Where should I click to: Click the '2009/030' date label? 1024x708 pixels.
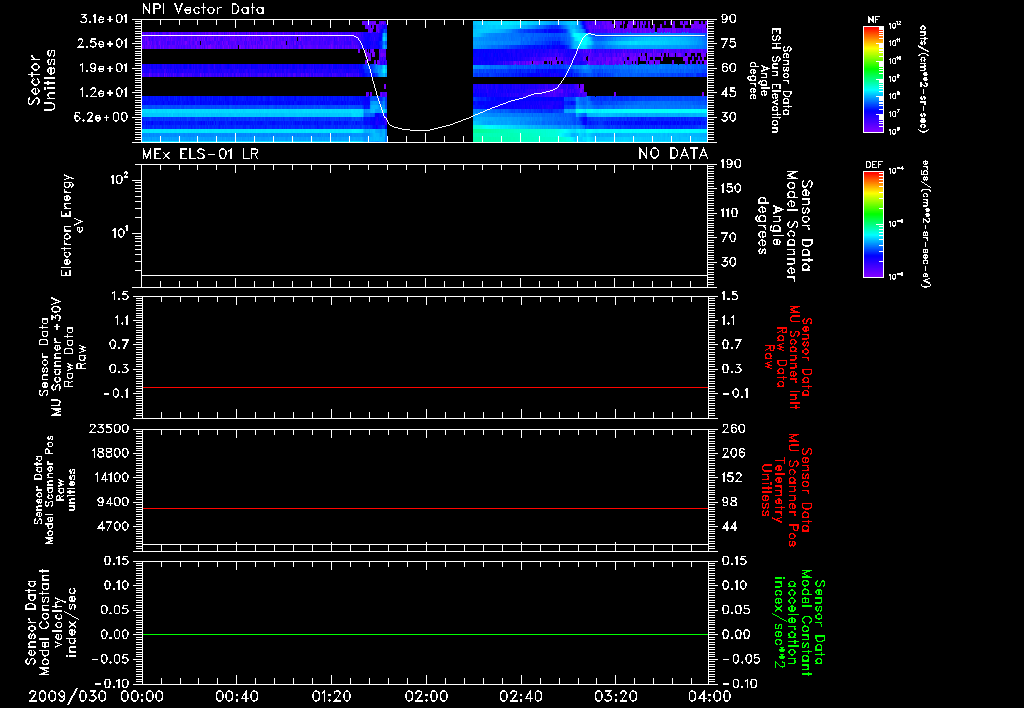(x=67, y=696)
